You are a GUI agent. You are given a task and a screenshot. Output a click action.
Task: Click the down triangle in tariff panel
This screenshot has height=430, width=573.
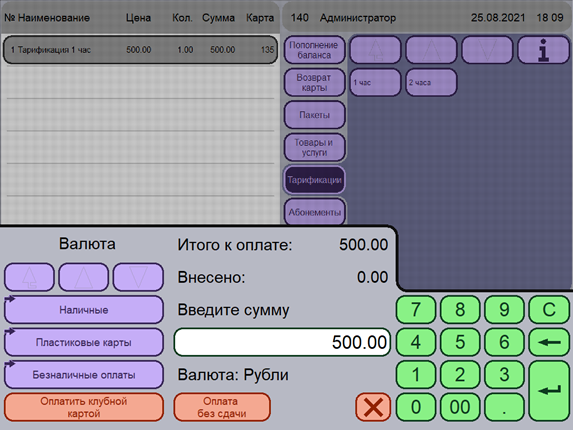click(x=487, y=50)
